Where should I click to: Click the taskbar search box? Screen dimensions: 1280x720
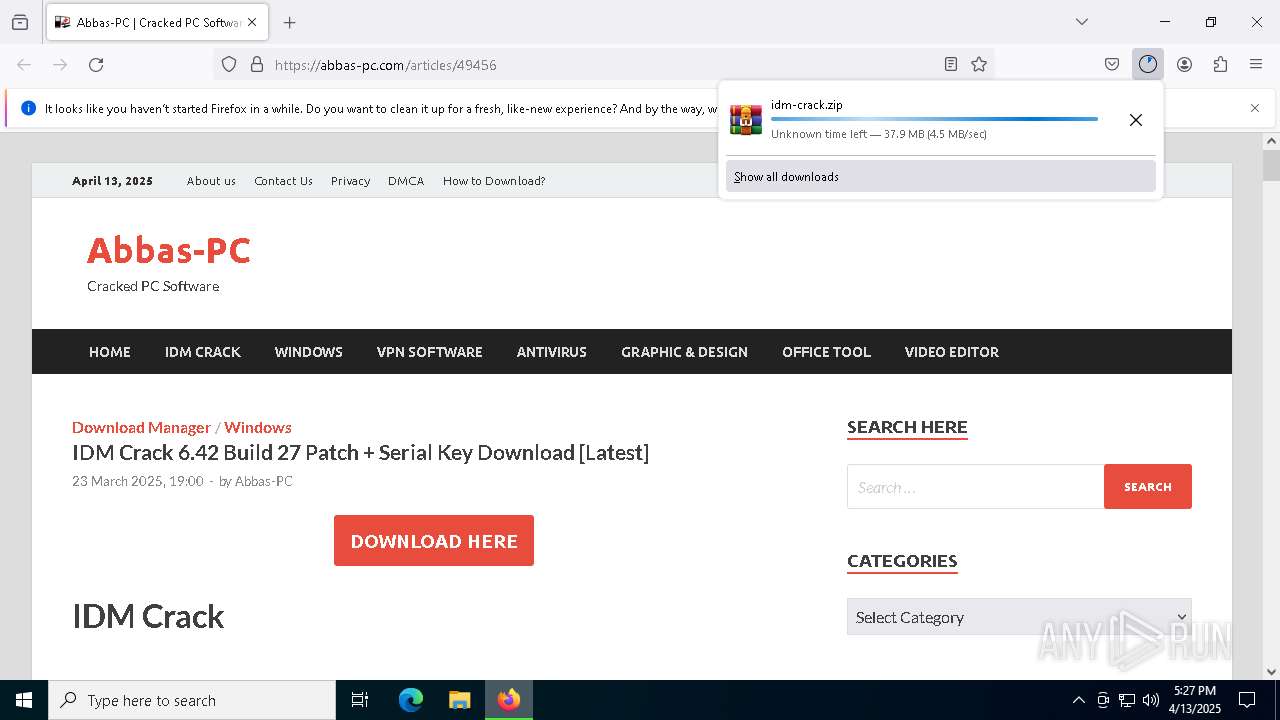click(x=192, y=700)
